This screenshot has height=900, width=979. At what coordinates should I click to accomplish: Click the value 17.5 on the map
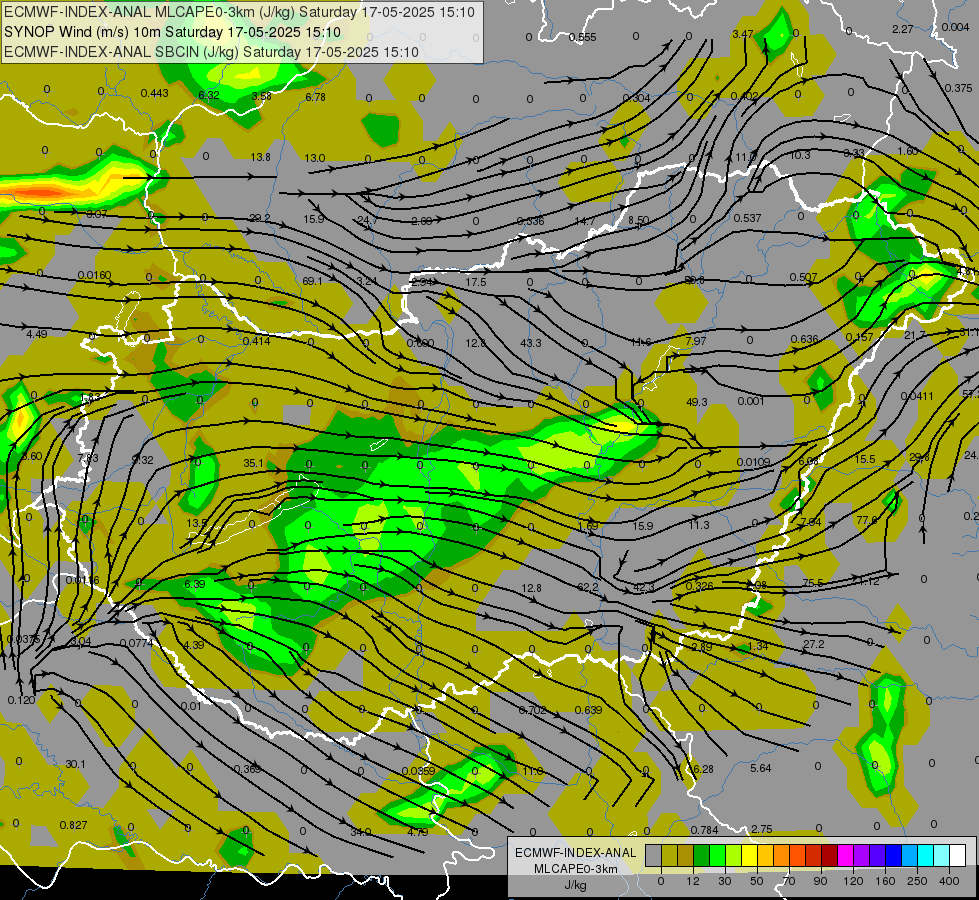click(476, 282)
